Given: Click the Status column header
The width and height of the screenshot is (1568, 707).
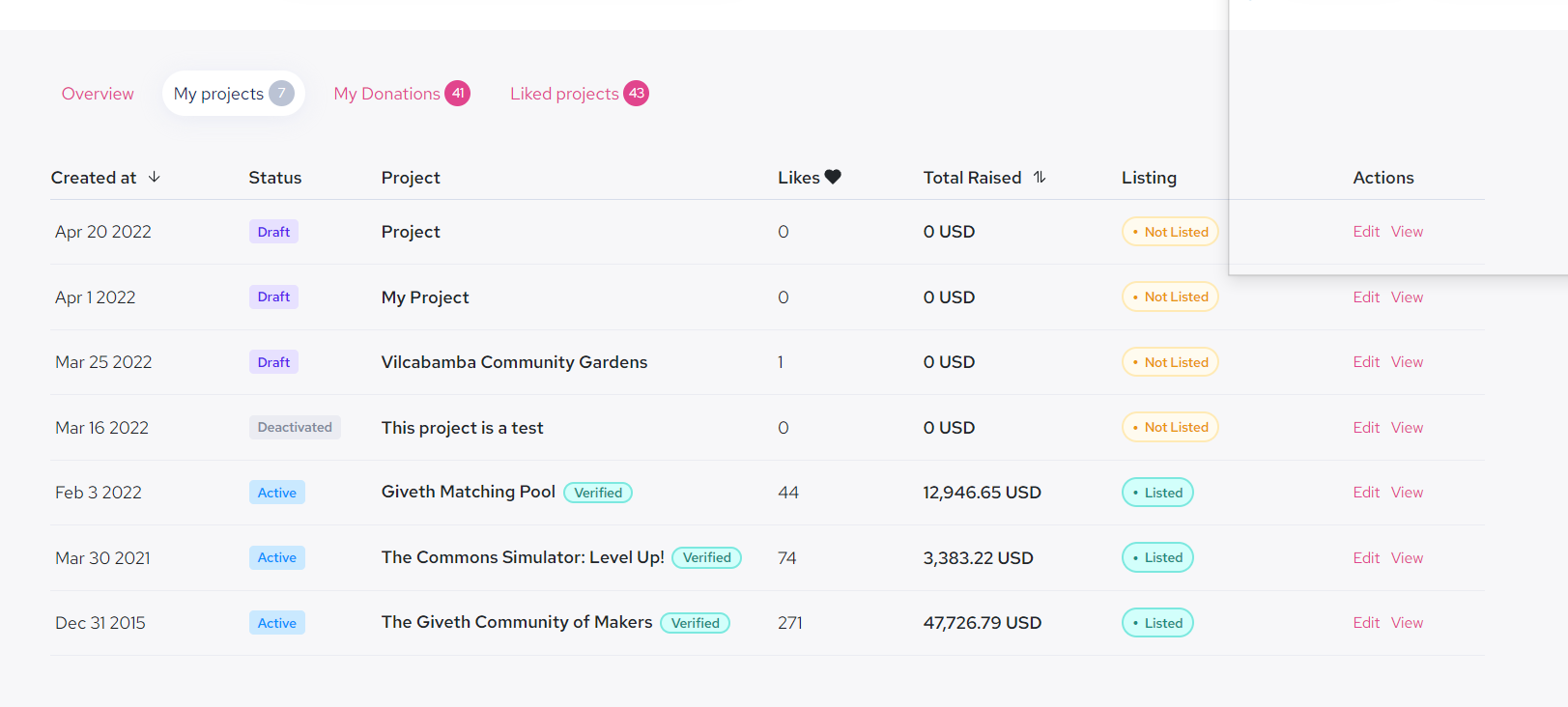Looking at the screenshot, I should click(x=275, y=178).
